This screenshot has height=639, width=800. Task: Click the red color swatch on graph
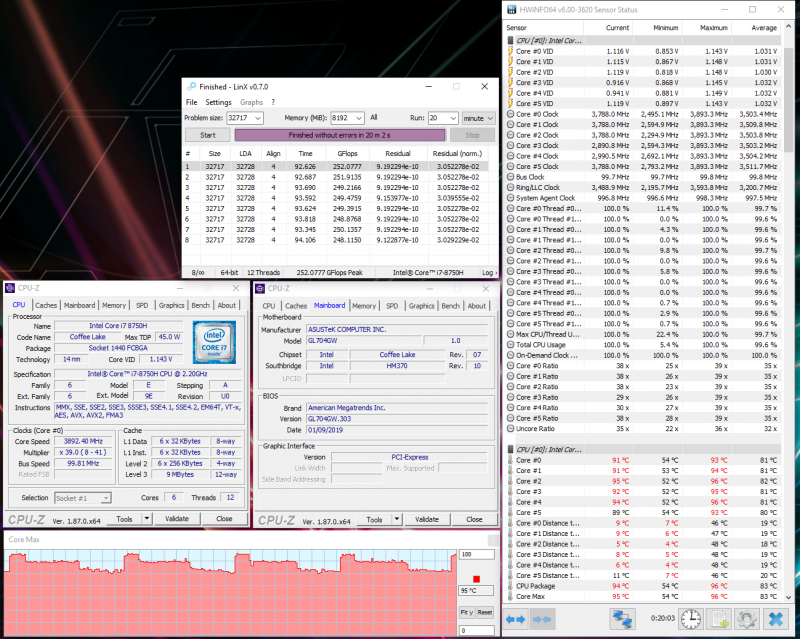pyautogui.click(x=476, y=579)
